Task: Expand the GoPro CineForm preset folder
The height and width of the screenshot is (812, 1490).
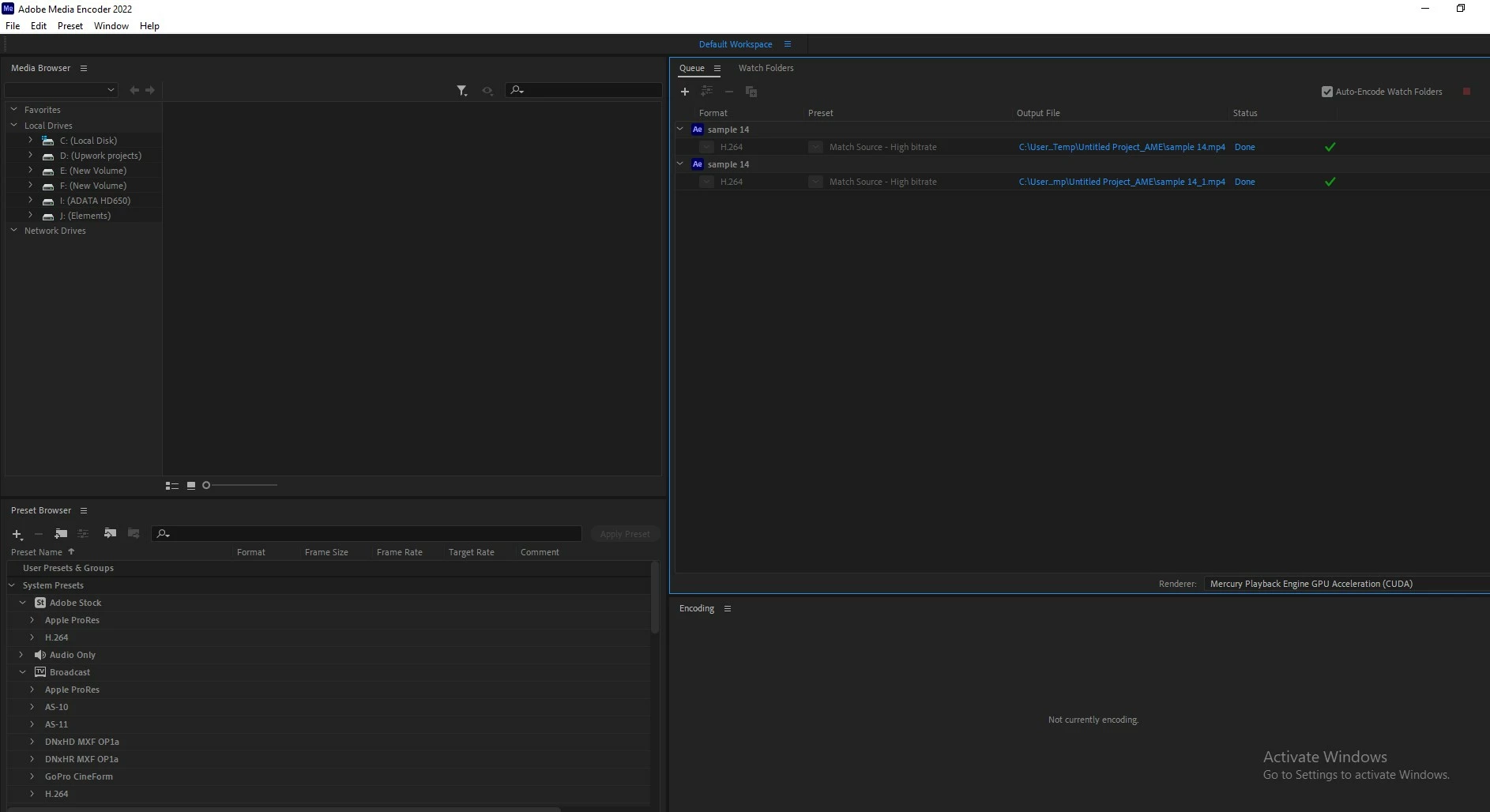Action: click(32, 776)
